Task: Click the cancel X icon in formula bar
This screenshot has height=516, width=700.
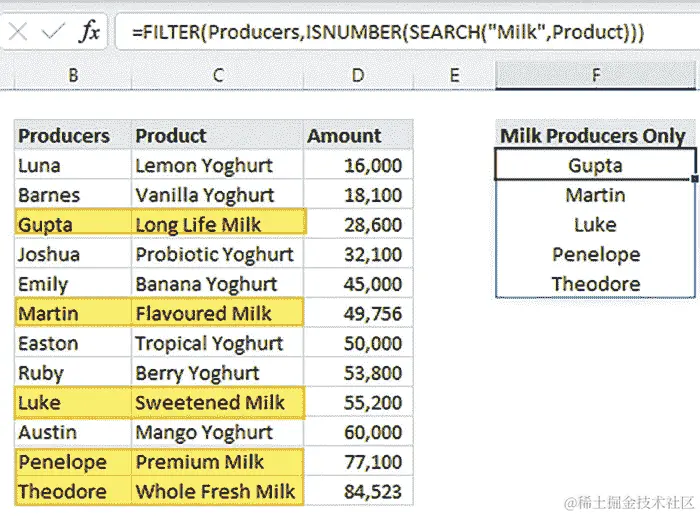Action: pyautogui.click(x=18, y=32)
